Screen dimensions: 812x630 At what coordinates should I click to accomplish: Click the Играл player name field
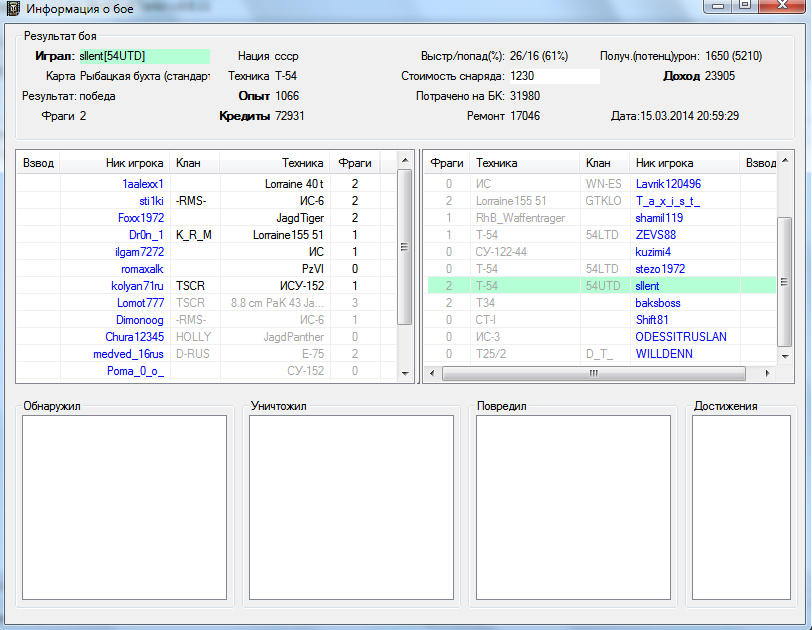point(144,56)
